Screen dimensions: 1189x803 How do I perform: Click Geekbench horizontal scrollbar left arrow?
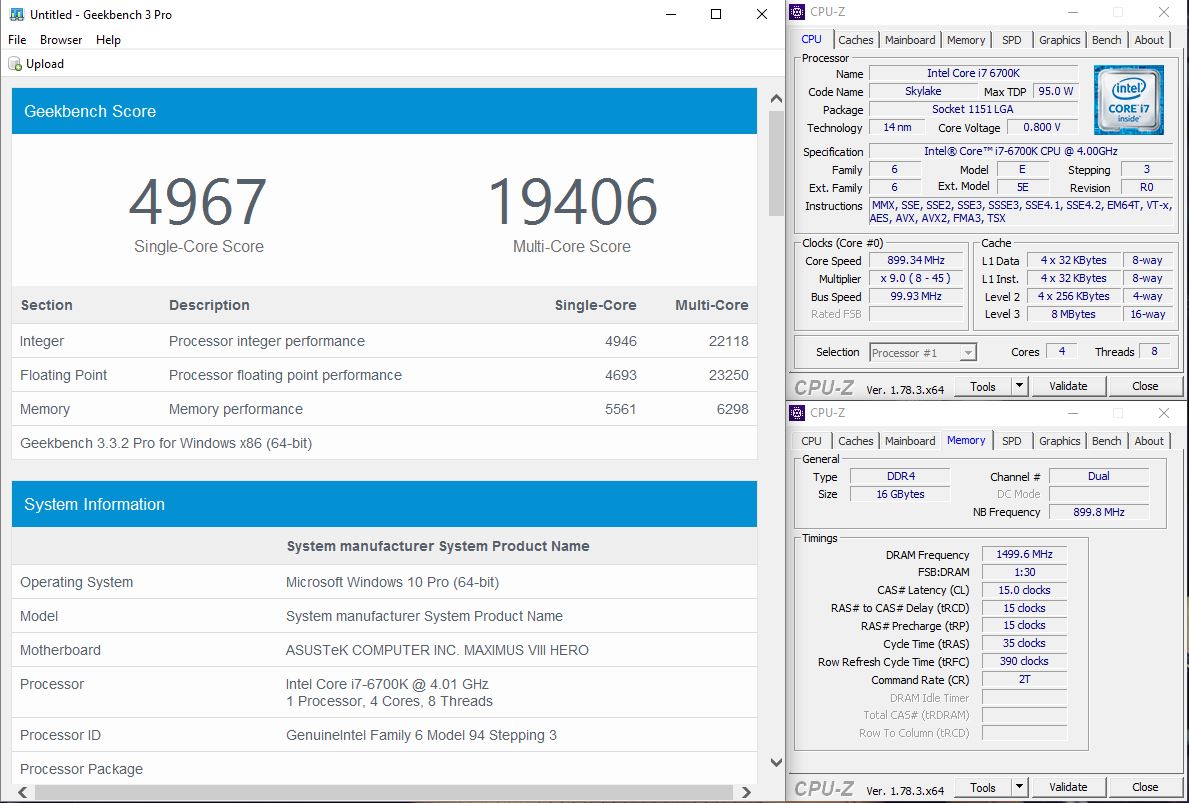pyautogui.click(x=23, y=792)
